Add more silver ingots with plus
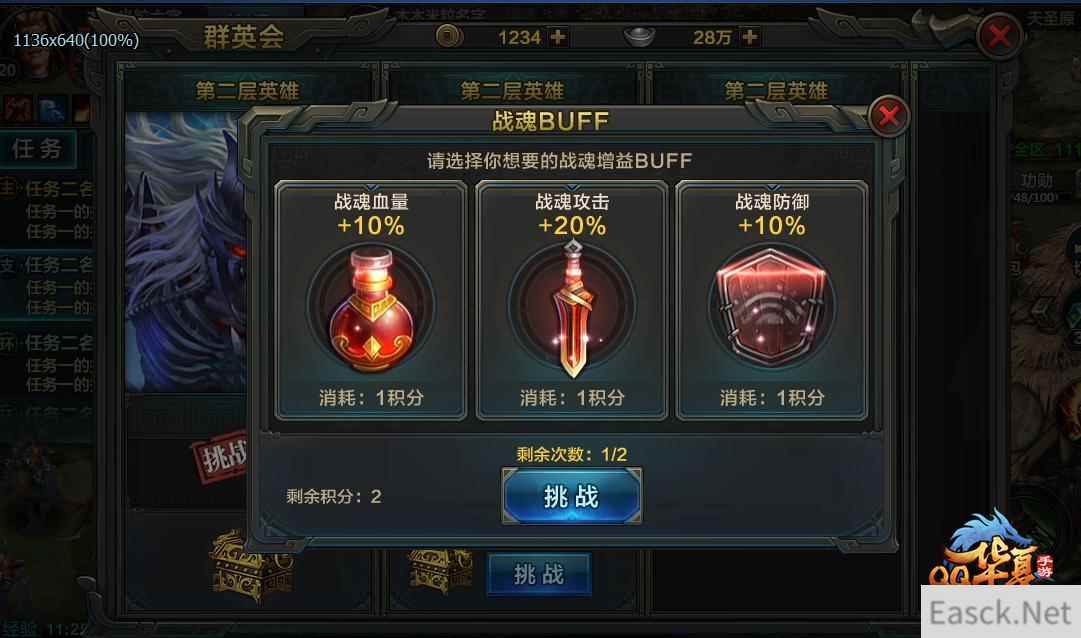 pos(749,37)
